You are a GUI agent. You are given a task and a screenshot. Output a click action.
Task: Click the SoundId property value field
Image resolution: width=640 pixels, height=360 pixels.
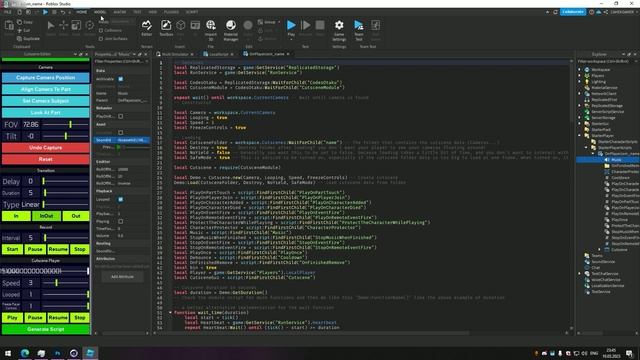click(133, 140)
